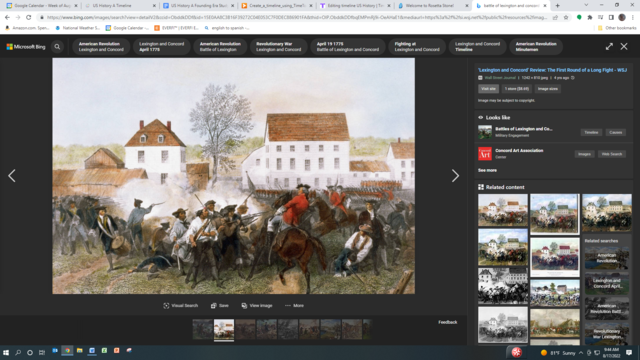
Task: Open the WSJ 'Lexington and Concord' Review title link
Action: point(552,70)
